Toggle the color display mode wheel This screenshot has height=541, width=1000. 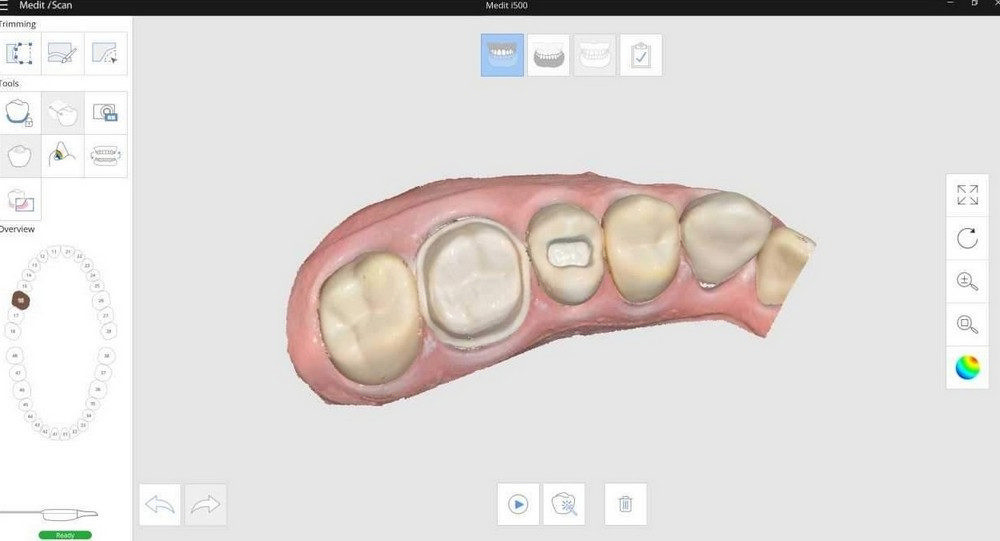[967, 367]
